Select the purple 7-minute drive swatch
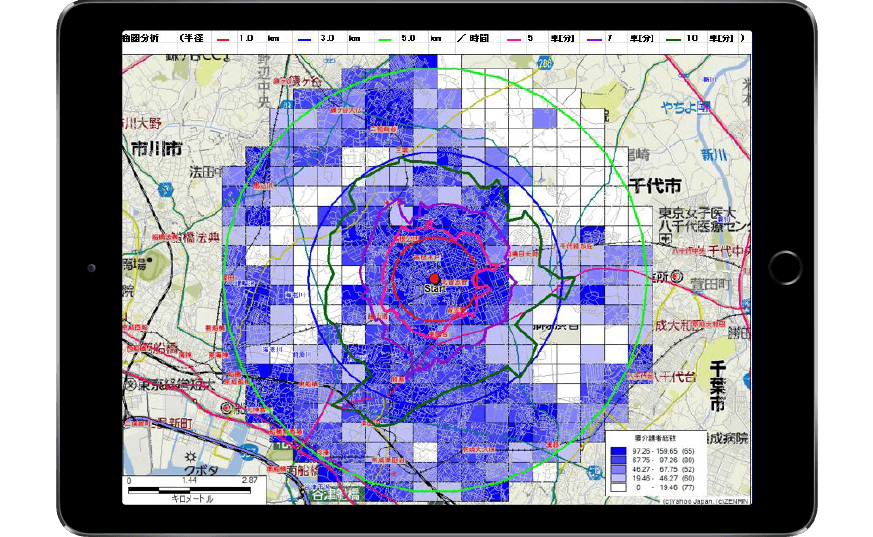The width and height of the screenshot is (873, 537). (594, 40)
